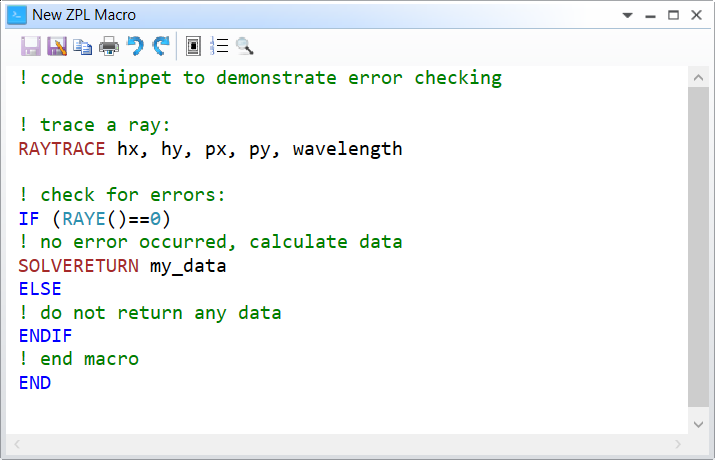The width and height of the screenshot is (715, 460).
Task: Click the SOLVERETURN keyword
Action: (78, 266)
